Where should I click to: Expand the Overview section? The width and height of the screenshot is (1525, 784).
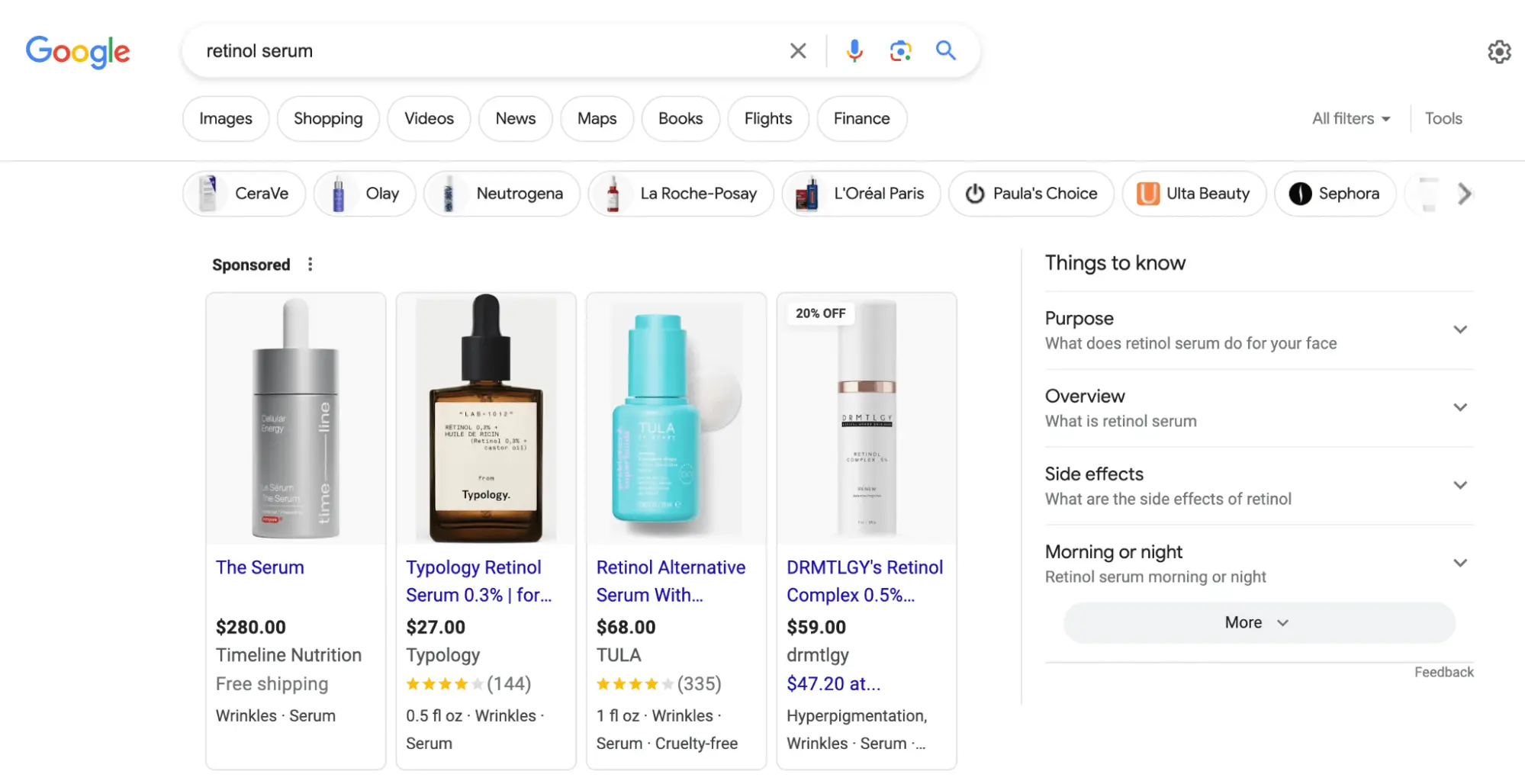point(1259,408)
